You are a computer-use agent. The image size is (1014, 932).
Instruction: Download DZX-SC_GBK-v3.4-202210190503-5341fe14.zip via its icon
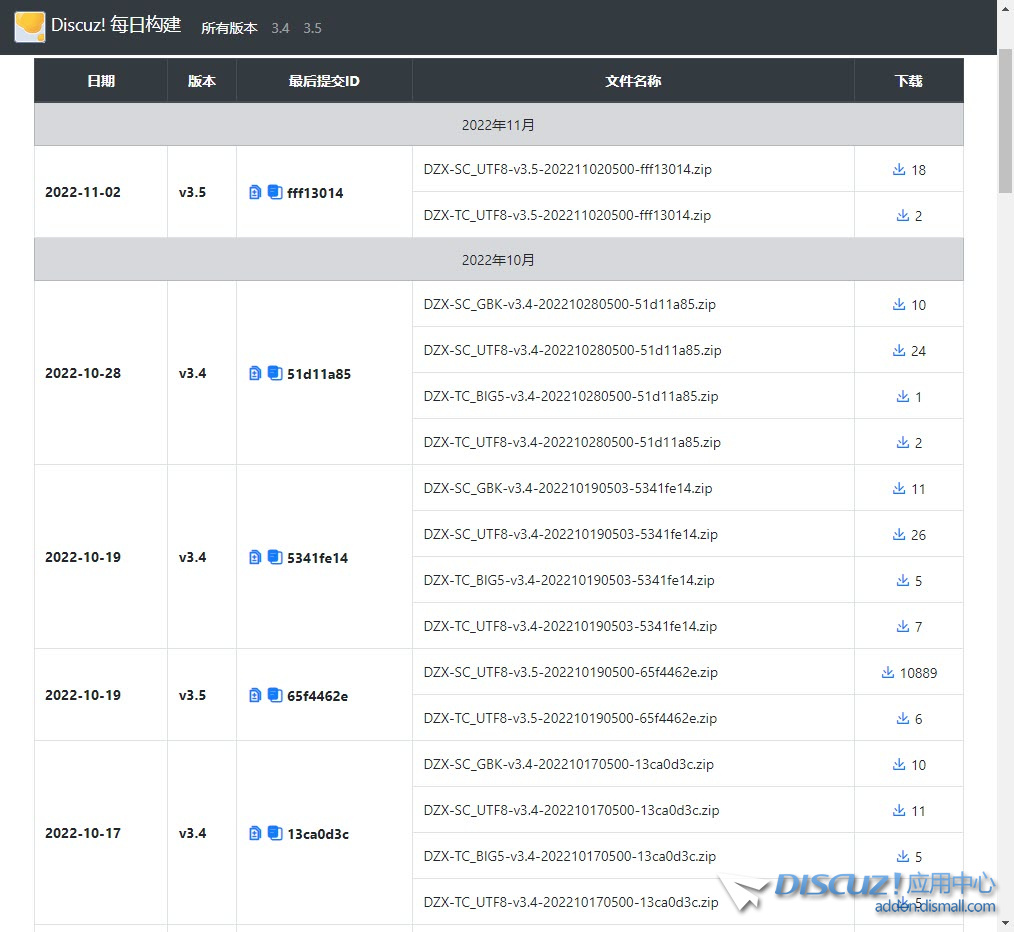tap(898, 488)
